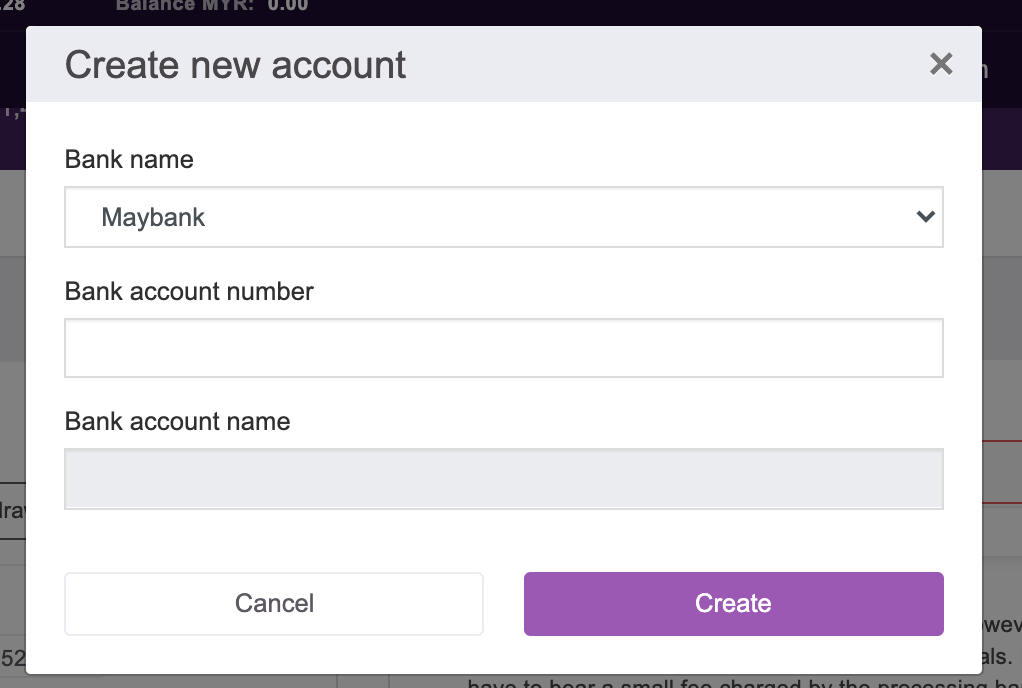Click the grey dialog header bar
The height and width of the screenshot is (688, 1022).
(503, 64)
